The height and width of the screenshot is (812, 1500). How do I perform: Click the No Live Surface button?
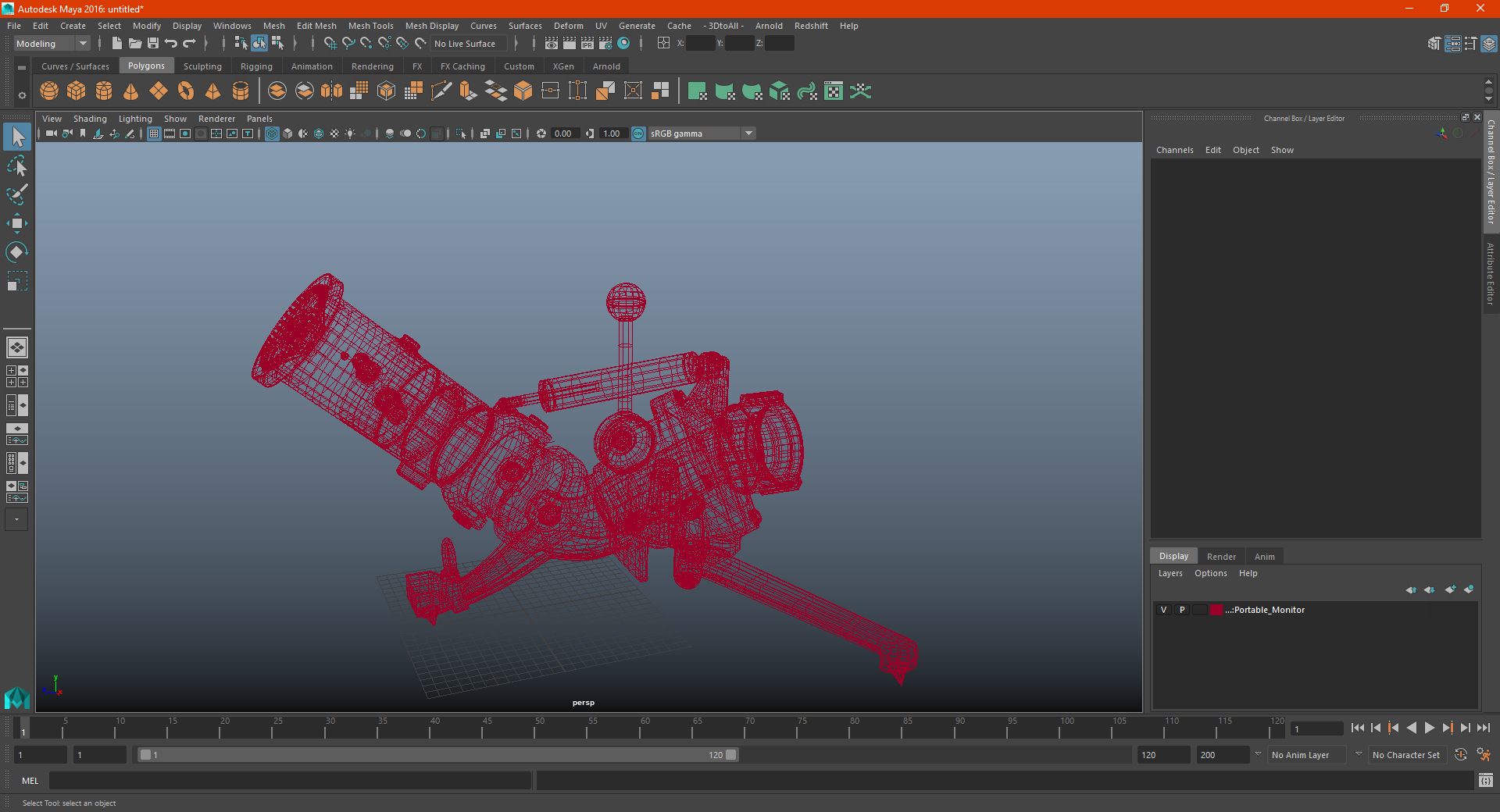coord(470,44)
